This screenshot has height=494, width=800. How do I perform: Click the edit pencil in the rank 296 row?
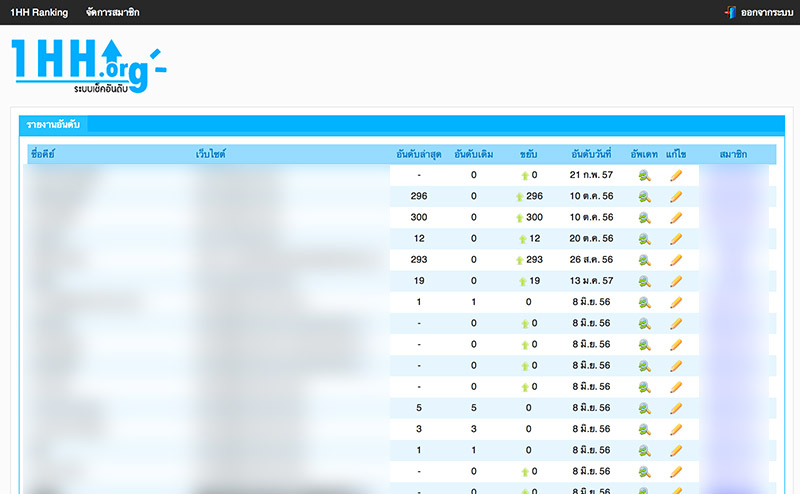(x=676, y=196)
